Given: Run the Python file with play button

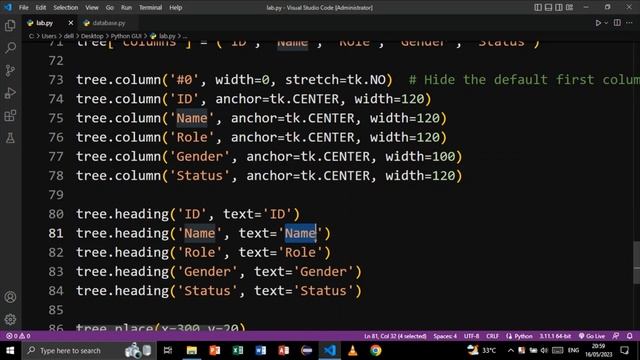Looking at the screenshot, I should point(598,23).
